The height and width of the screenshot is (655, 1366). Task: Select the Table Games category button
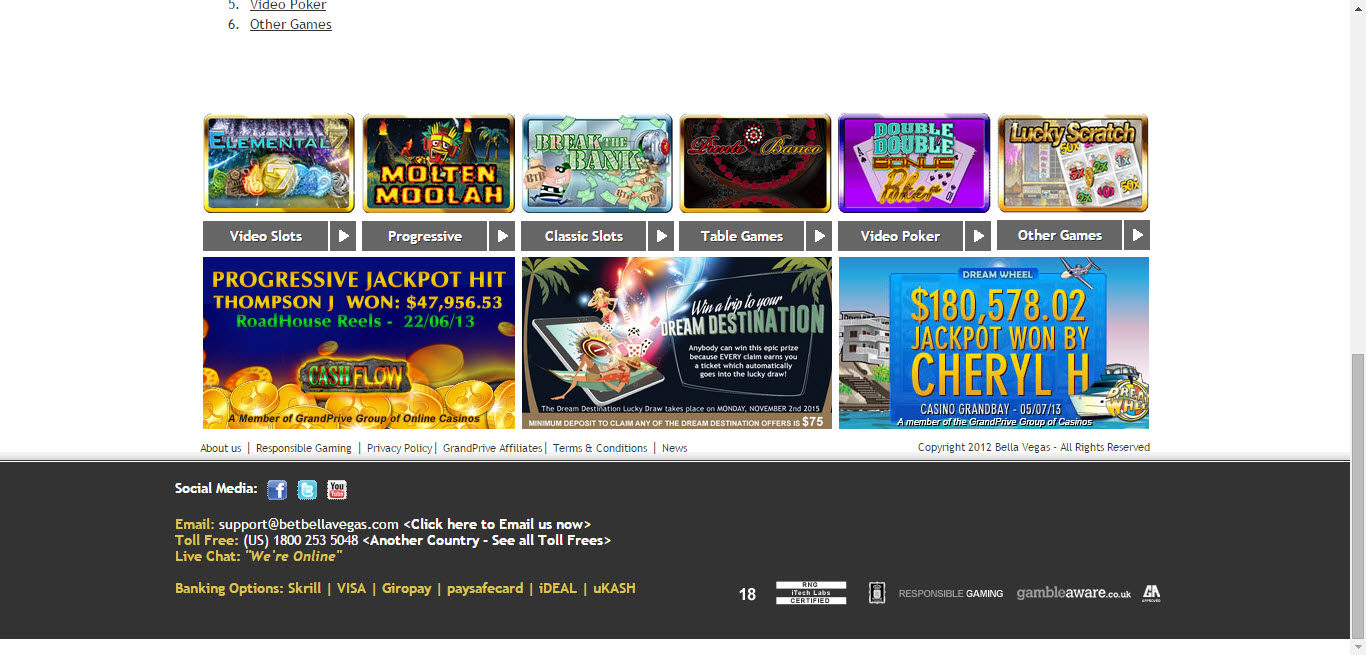[x=742, y=236]
